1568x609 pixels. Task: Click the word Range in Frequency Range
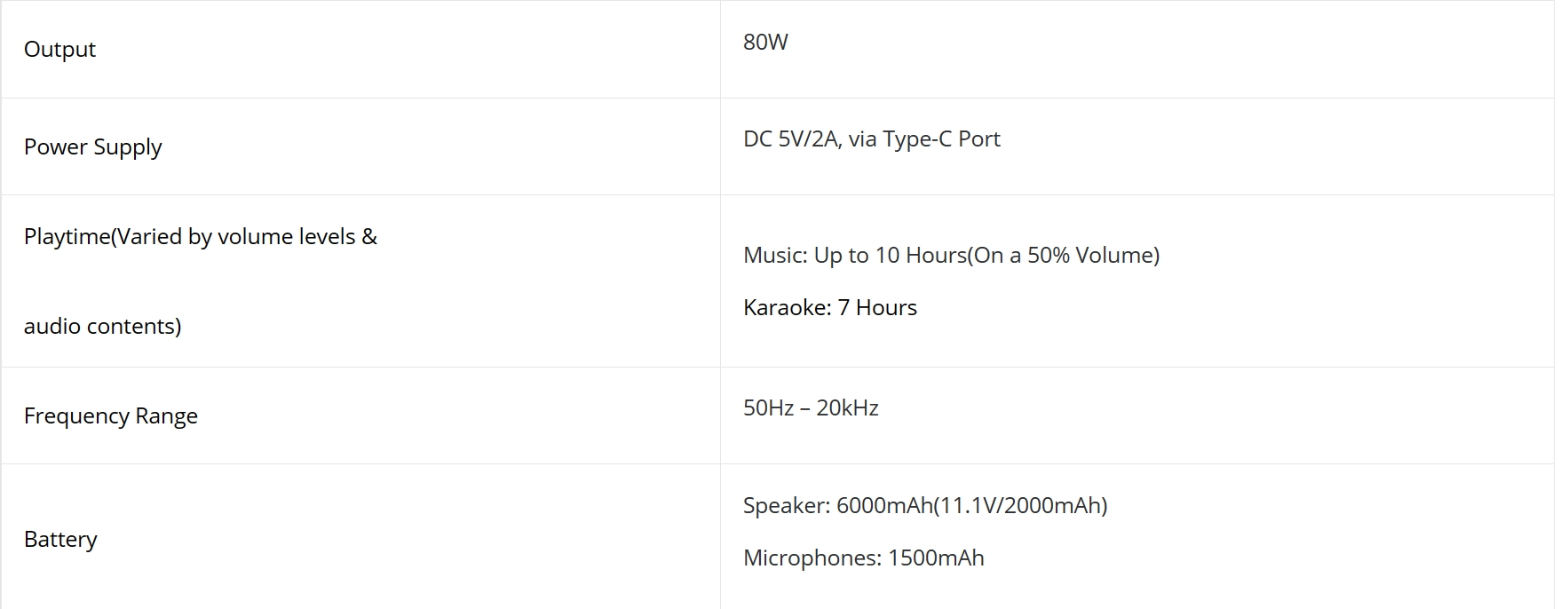click(166, 416)
